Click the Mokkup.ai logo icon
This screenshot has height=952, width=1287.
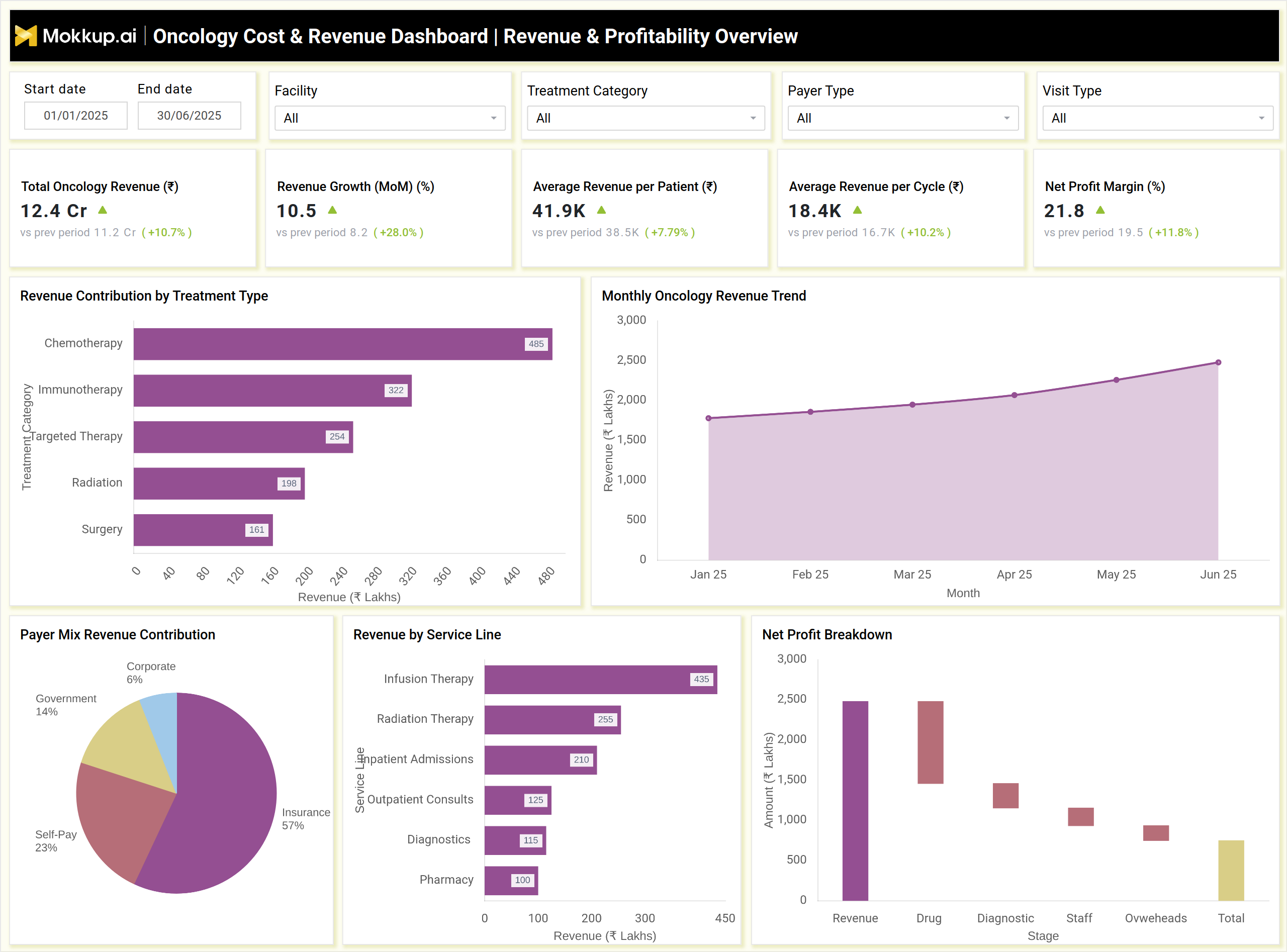[x=25, y=36]
